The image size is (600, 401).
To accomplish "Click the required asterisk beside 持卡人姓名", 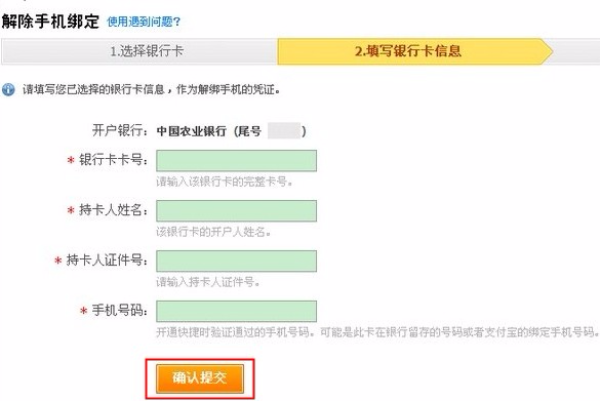I will (70, 212).
